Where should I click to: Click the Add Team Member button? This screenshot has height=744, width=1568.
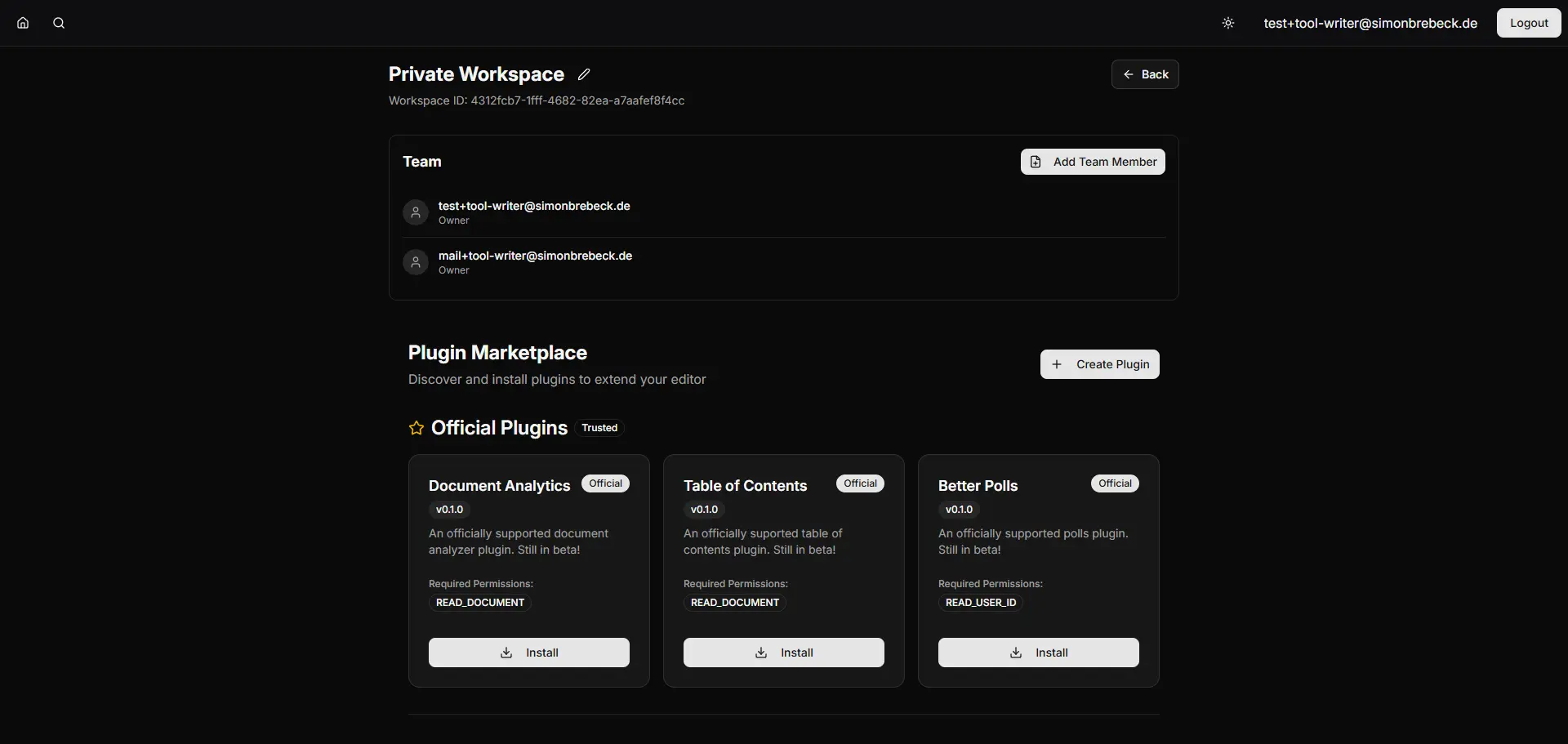(1092, 162)
